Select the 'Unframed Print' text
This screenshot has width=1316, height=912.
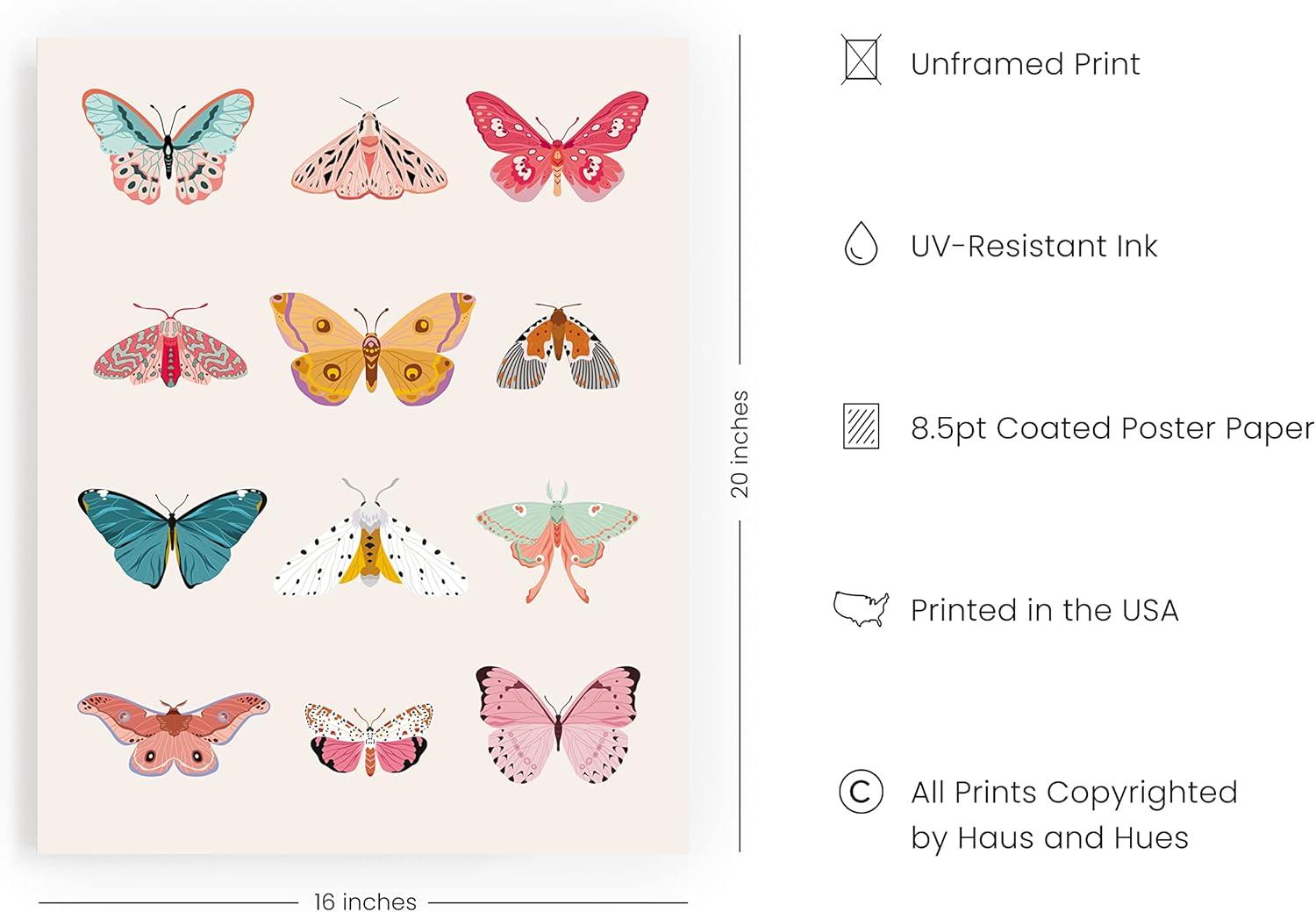coord(1025,63)
